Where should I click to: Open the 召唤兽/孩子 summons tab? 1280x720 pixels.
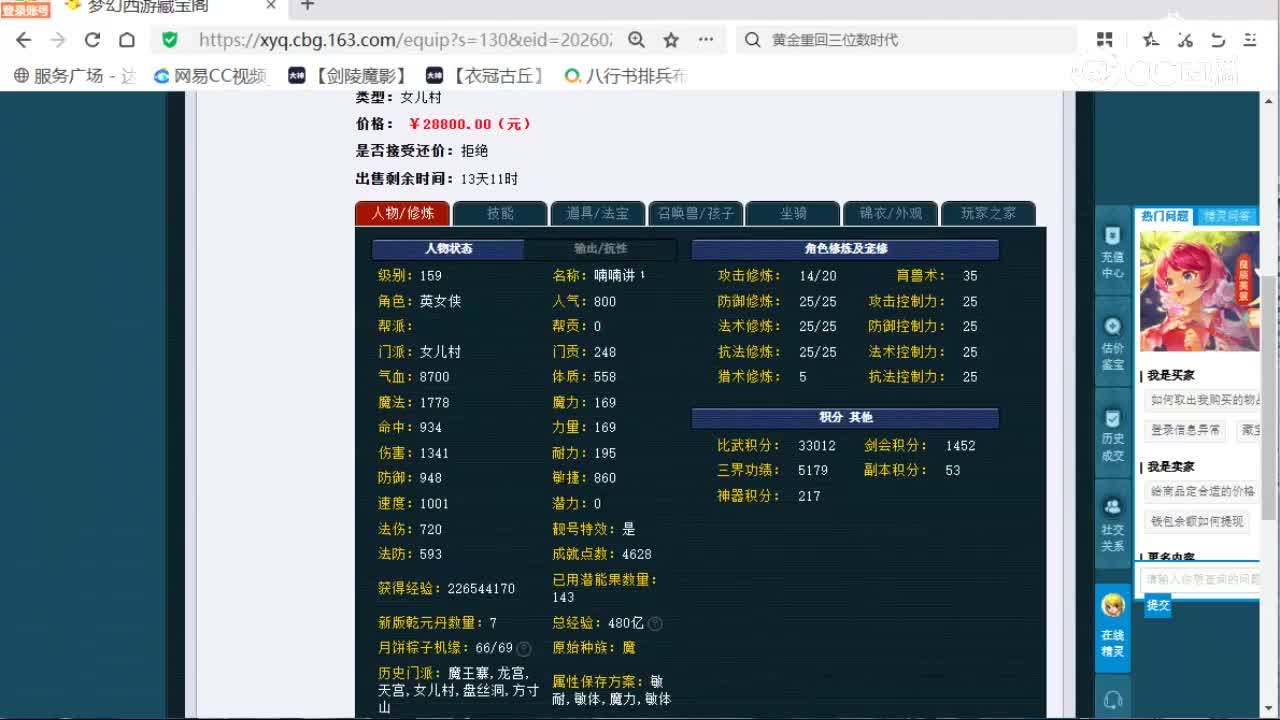(696, 213)
